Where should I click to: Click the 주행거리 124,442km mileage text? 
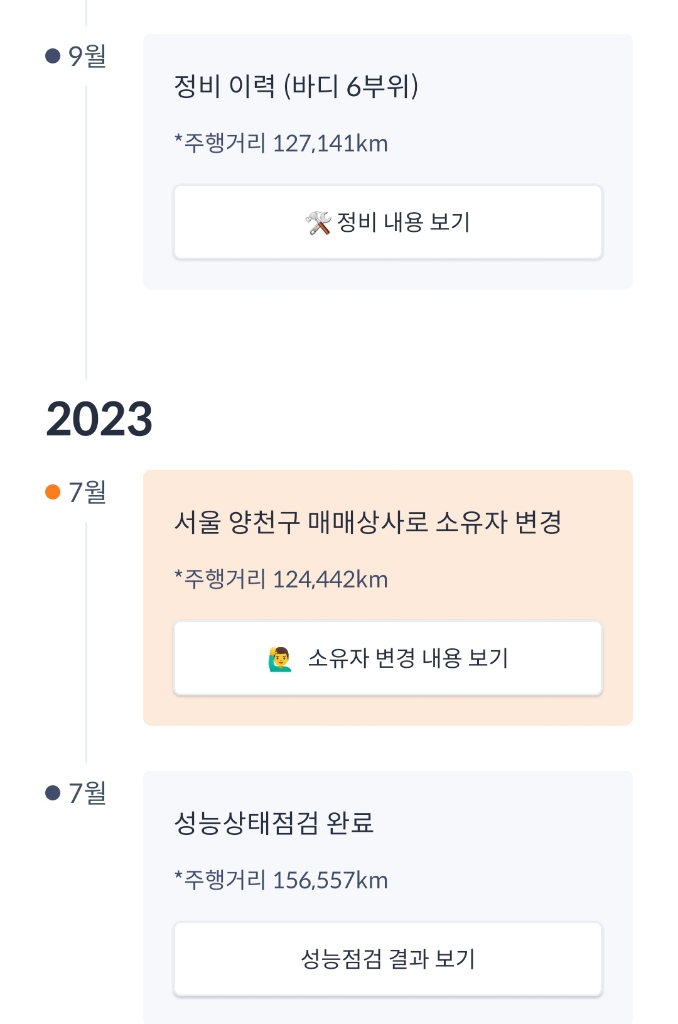281,579
